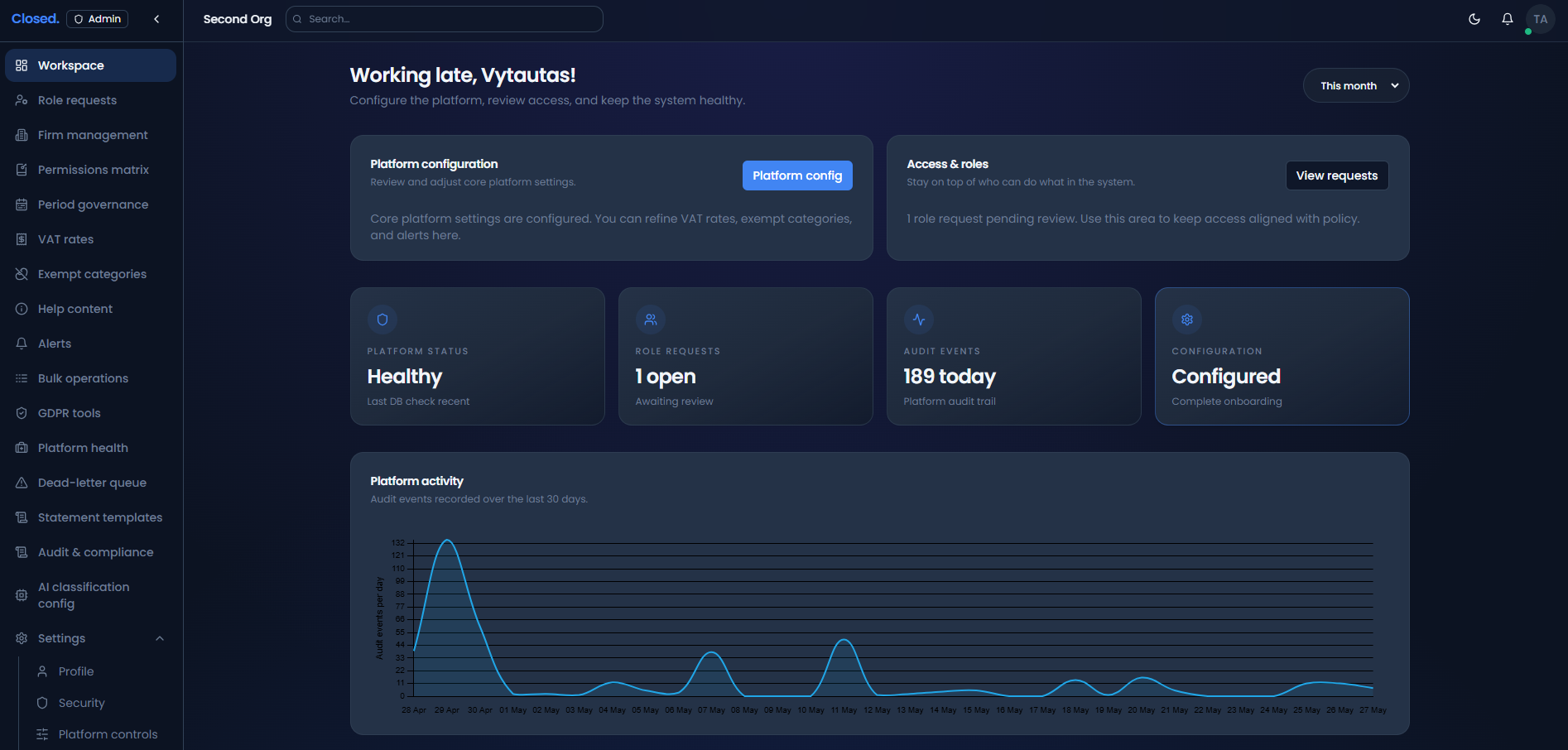This screenshot has width=1568, height=750.
Task: Open VAT rates page
Action: tap(90, 239)
